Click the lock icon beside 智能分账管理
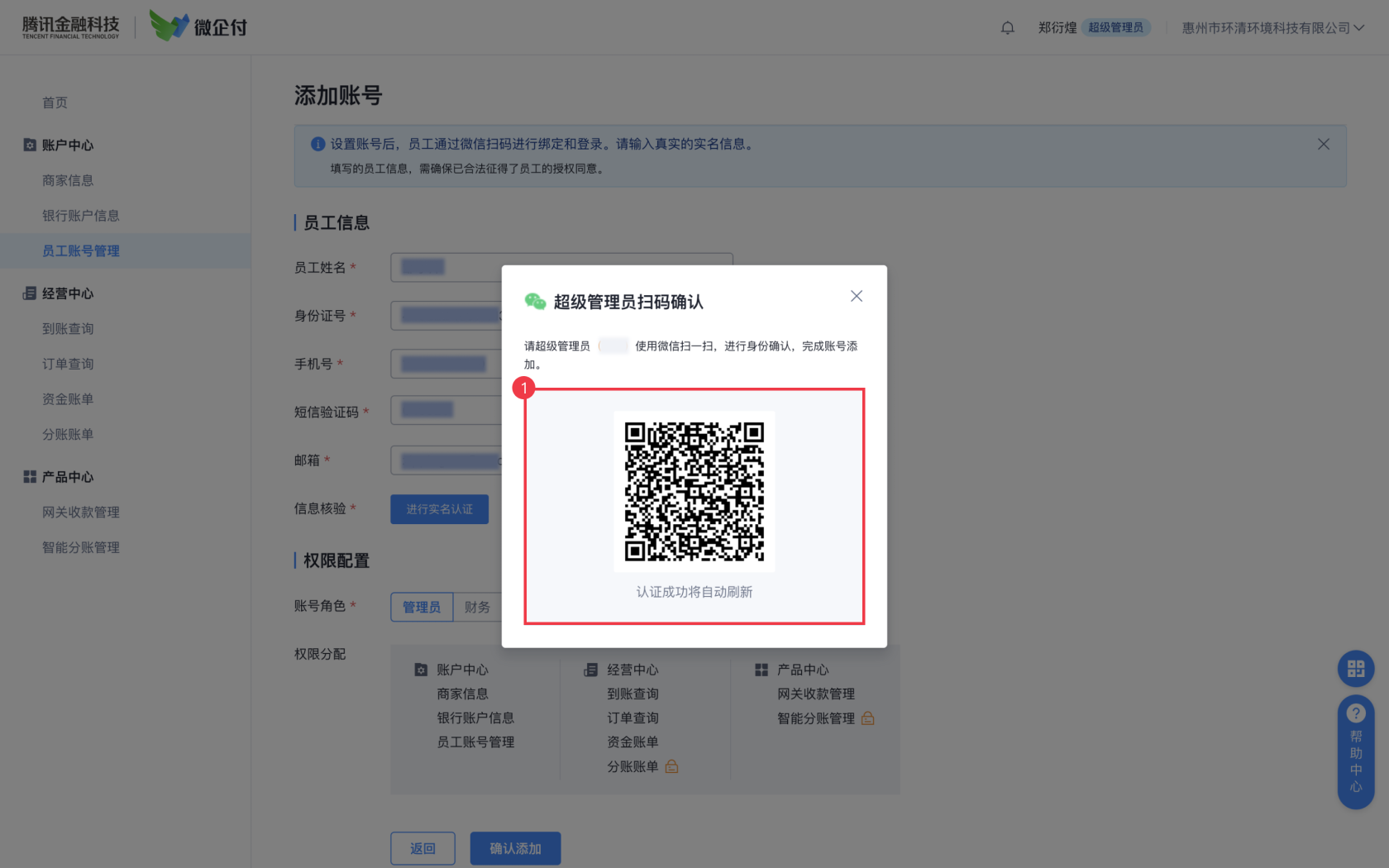This screenshot has width=1389, height=868. 867,718
